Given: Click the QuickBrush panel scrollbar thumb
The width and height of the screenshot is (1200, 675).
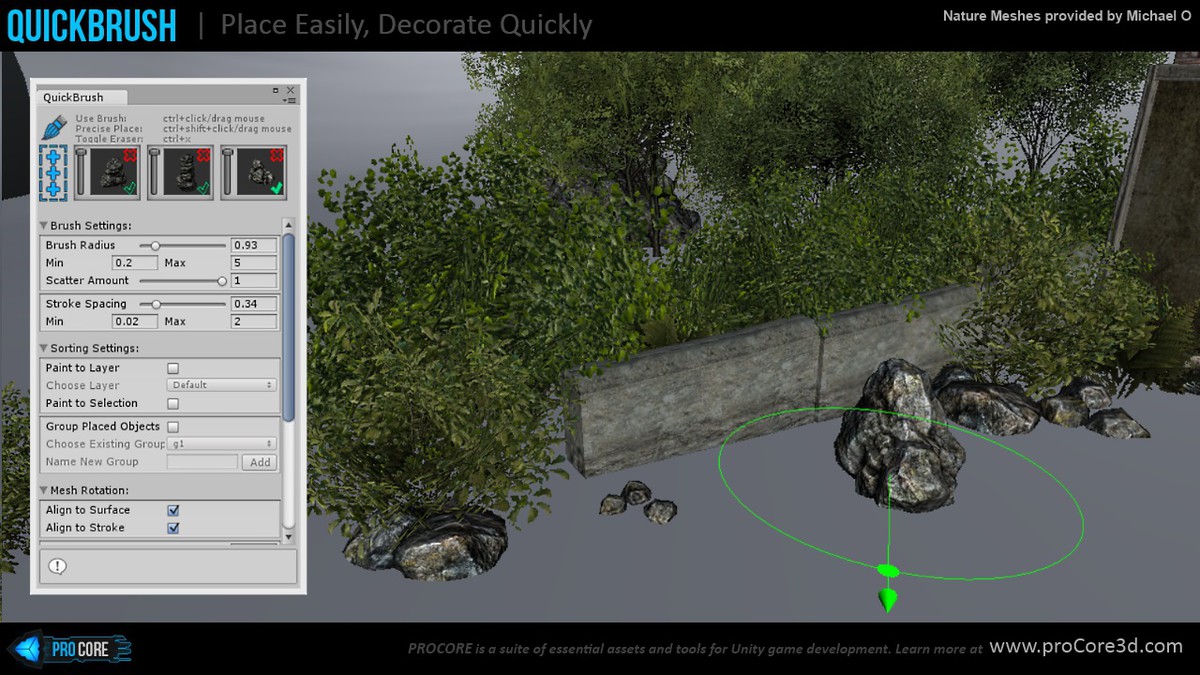Looking at the screenshot, I should 290,327.
